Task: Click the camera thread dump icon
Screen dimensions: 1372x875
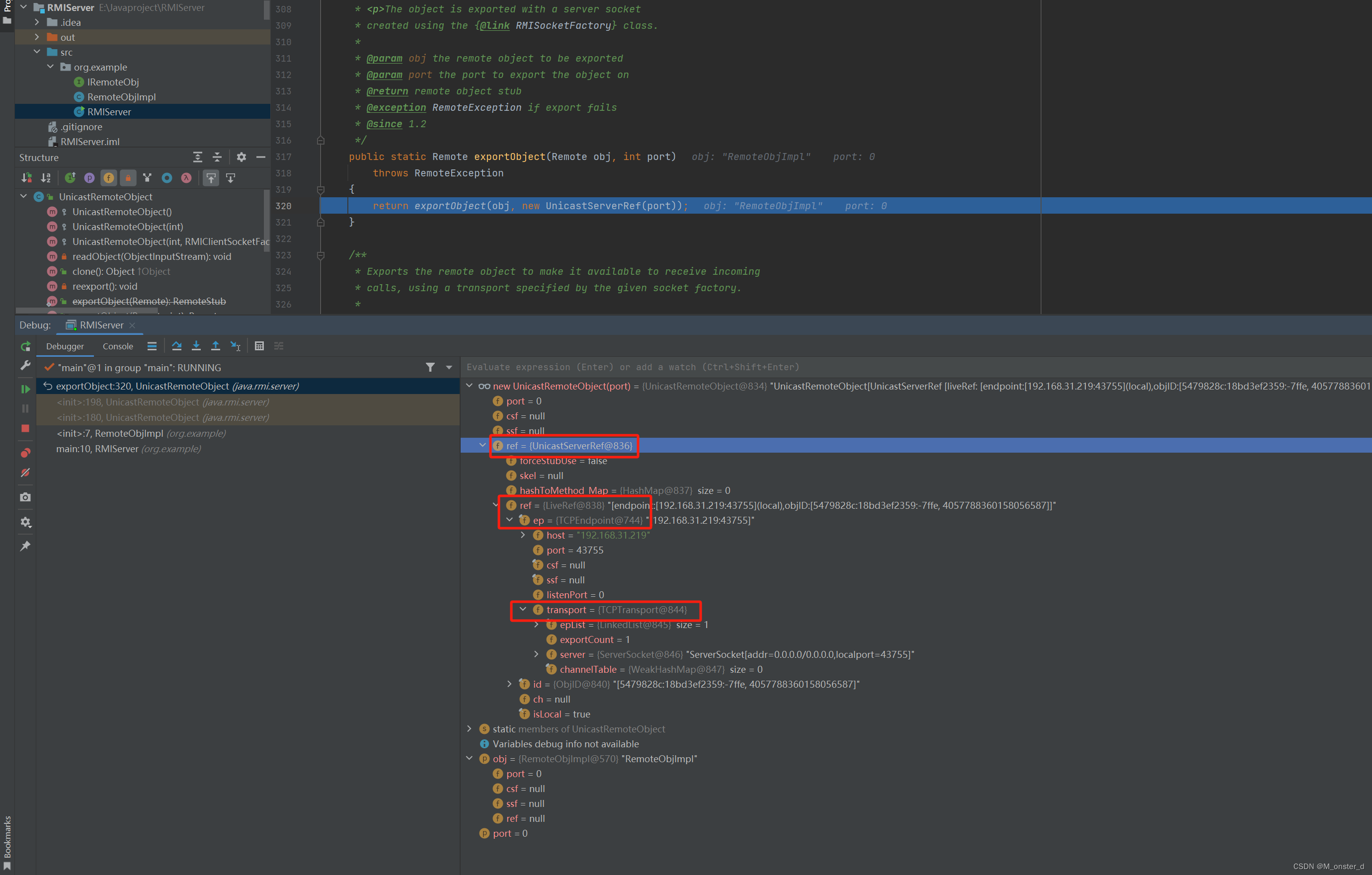Action: (x=26, y=497)
